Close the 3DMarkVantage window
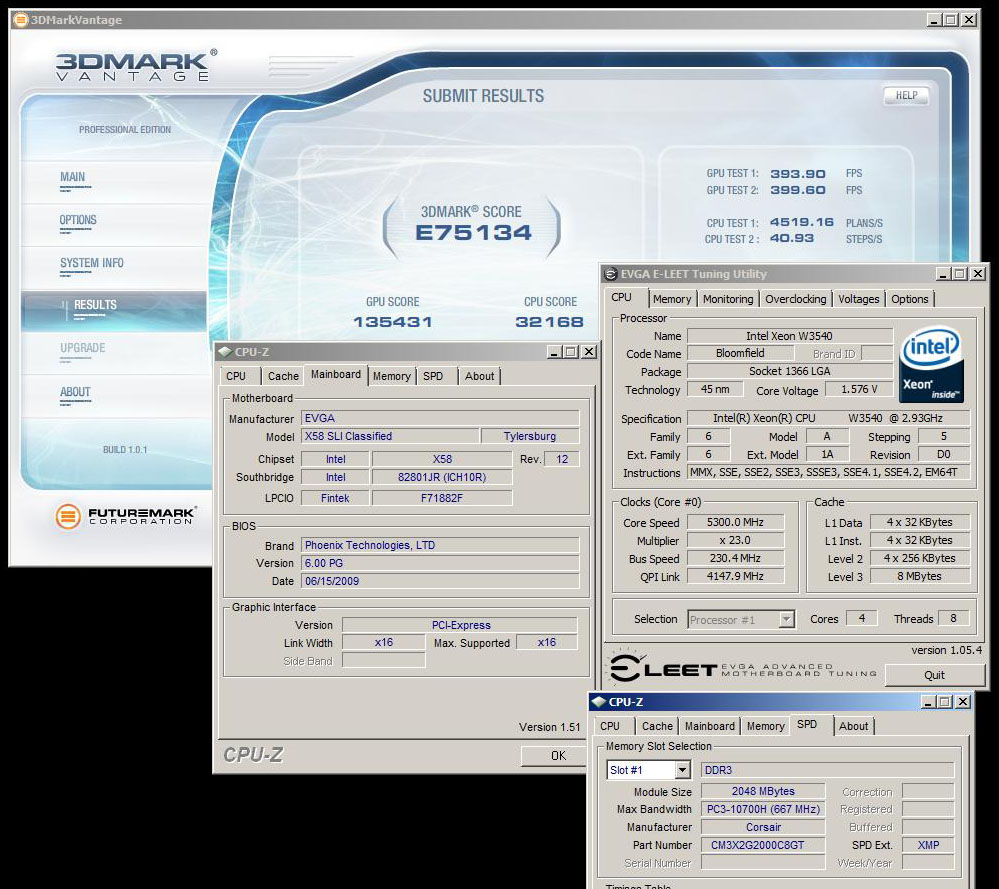The image size is (999, 889). pyautogui.click(x=968, y=20)
